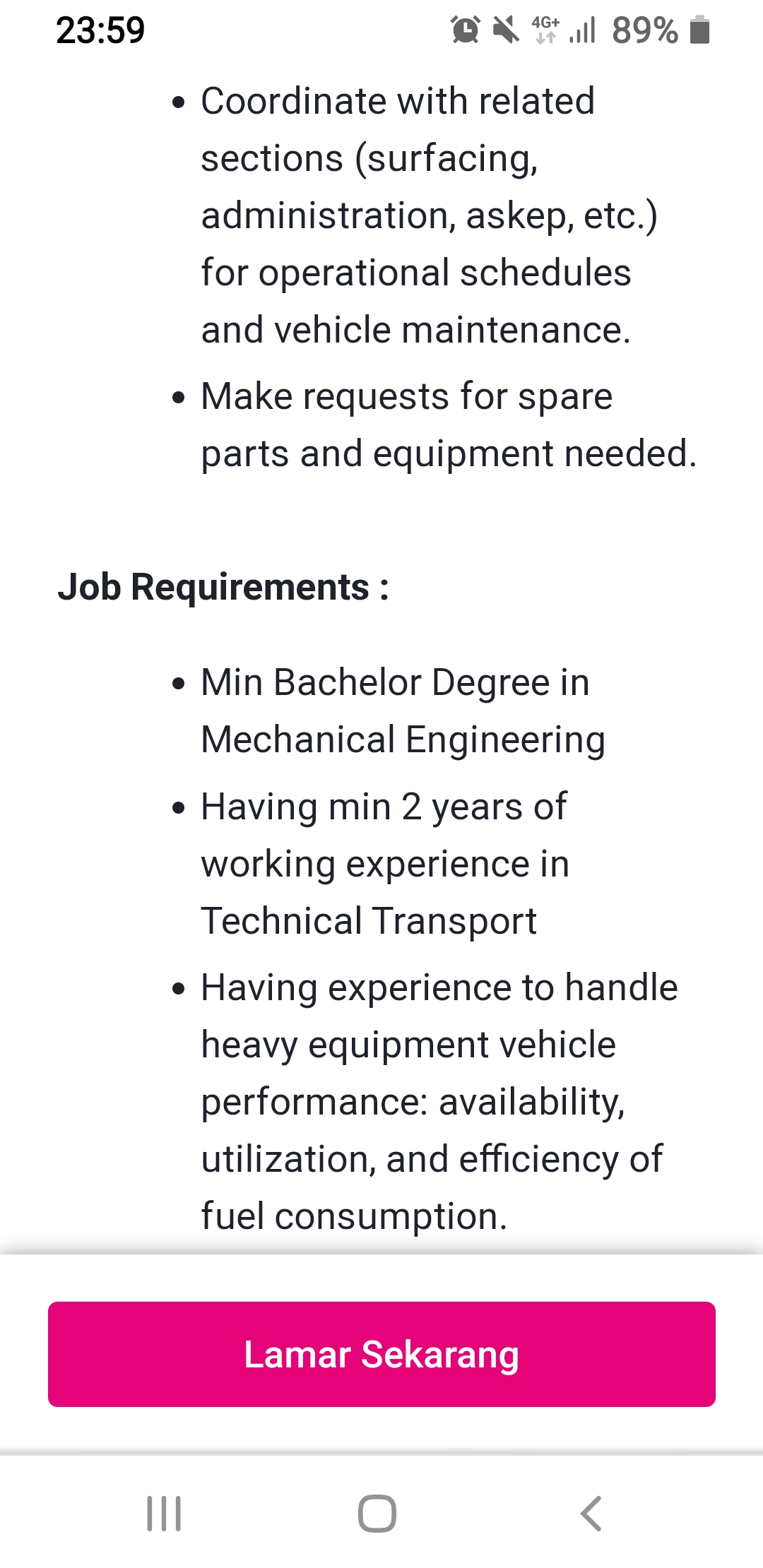Viewport: 763px width, 1568px height.
Task: Open recent apps with navigation button
Action: click(164, 1513)
